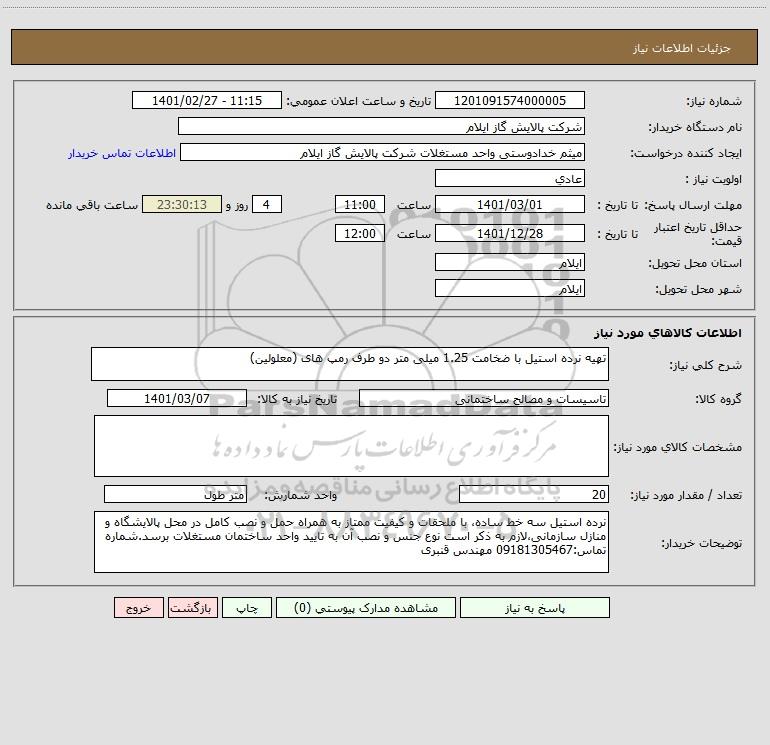Click remaining days field '4'
Image resolution: width=770 pixels, height=745 pixels.
(267, 204)
